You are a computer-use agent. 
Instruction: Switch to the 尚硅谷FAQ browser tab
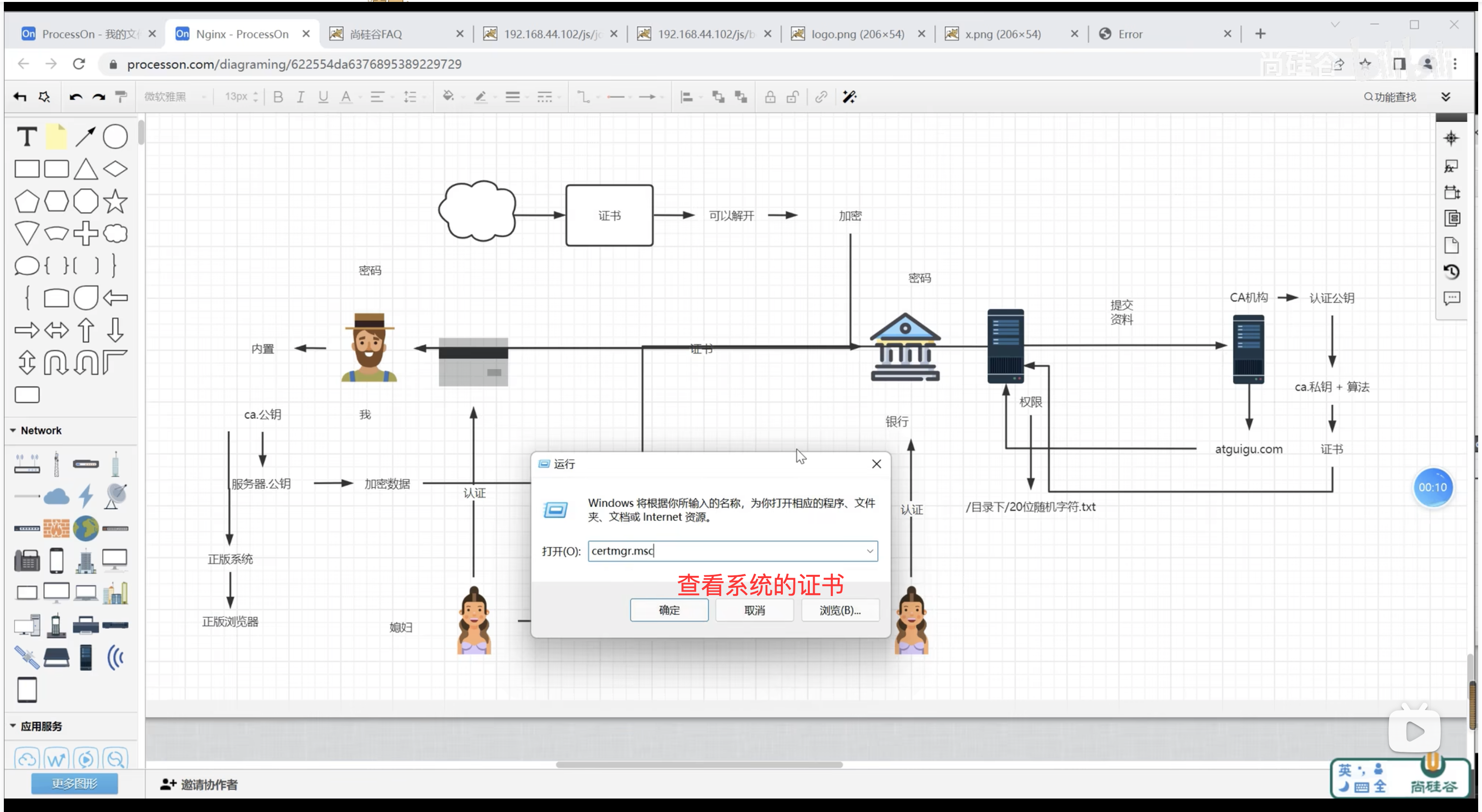point(375,34)
